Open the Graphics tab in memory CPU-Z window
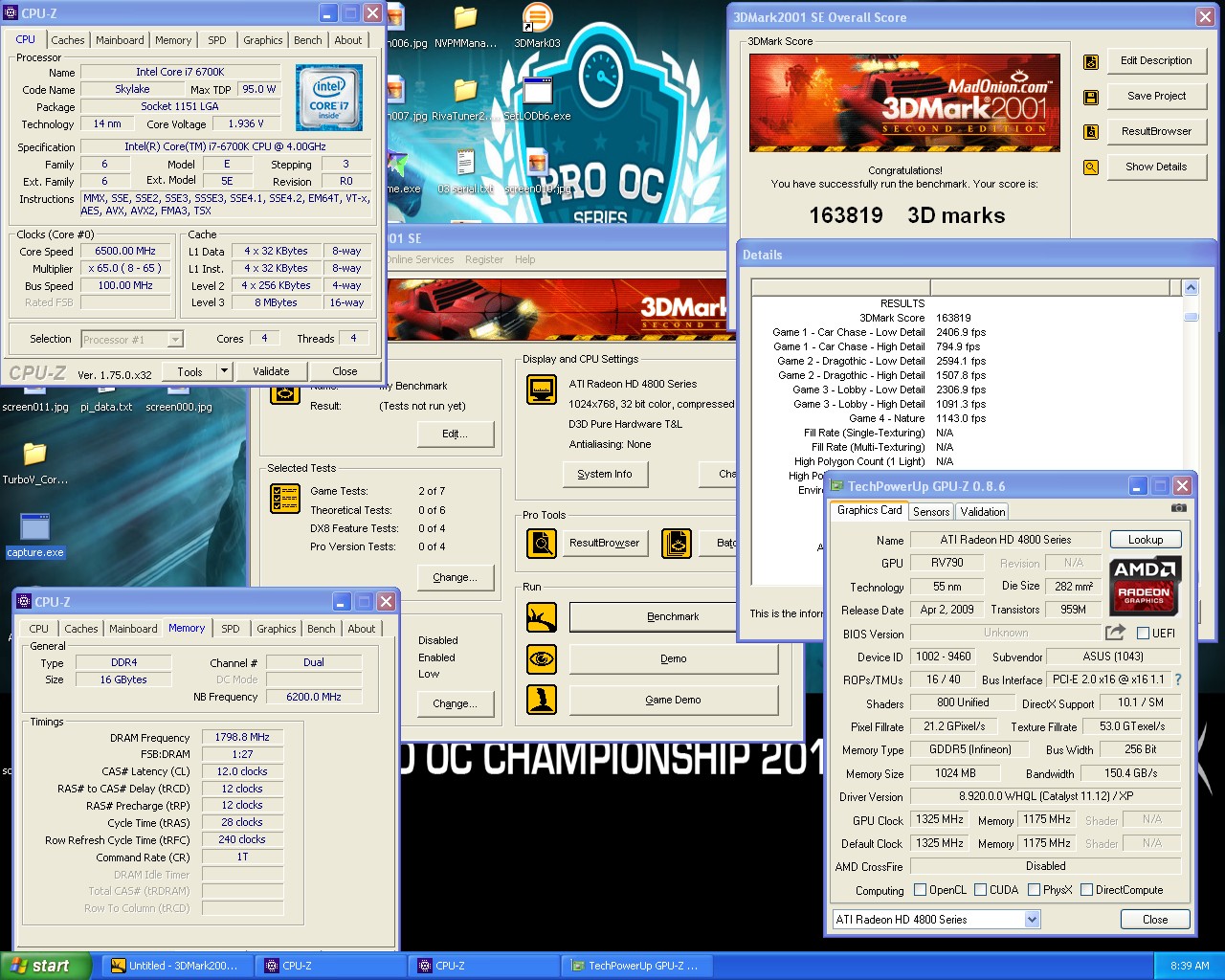Viewport: 1225px width, 980px height. pyautogui.click(x=277, y=629)
